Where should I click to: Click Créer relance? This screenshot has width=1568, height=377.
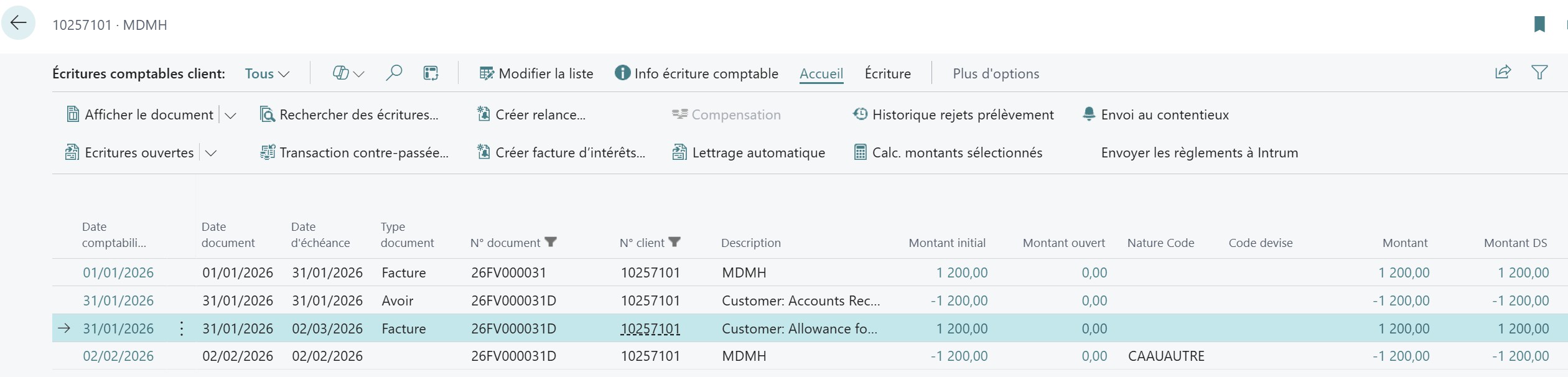[x=531, y=114]
